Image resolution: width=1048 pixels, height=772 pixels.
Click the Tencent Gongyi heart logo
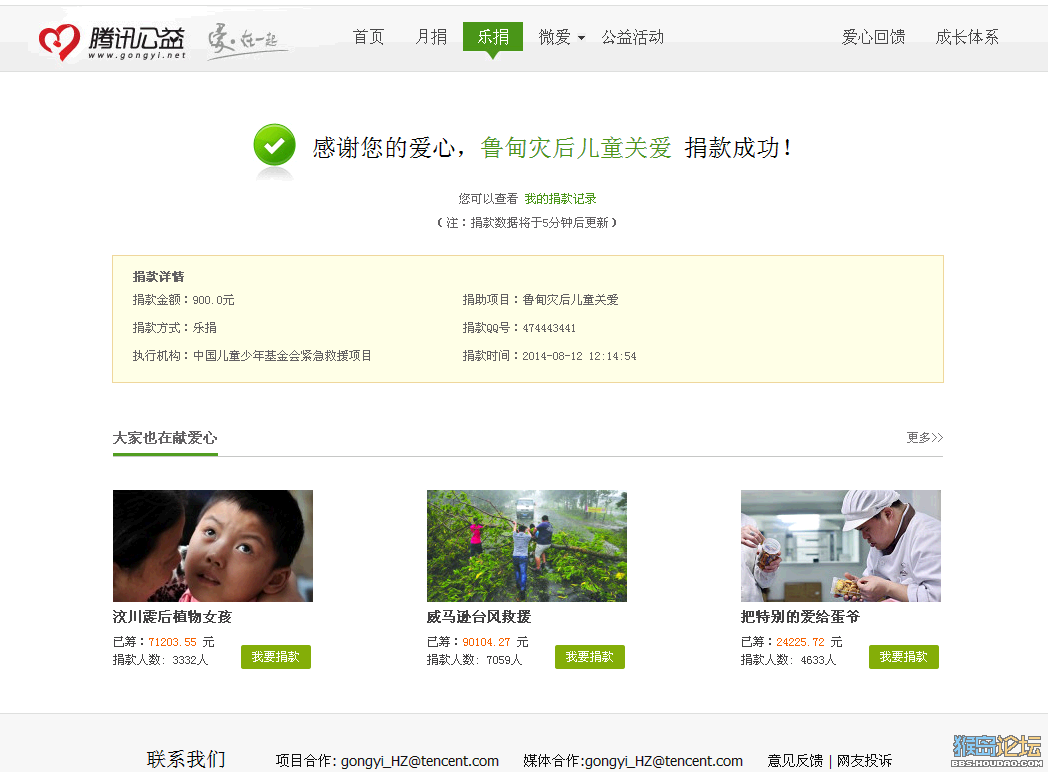coord(59,42)
